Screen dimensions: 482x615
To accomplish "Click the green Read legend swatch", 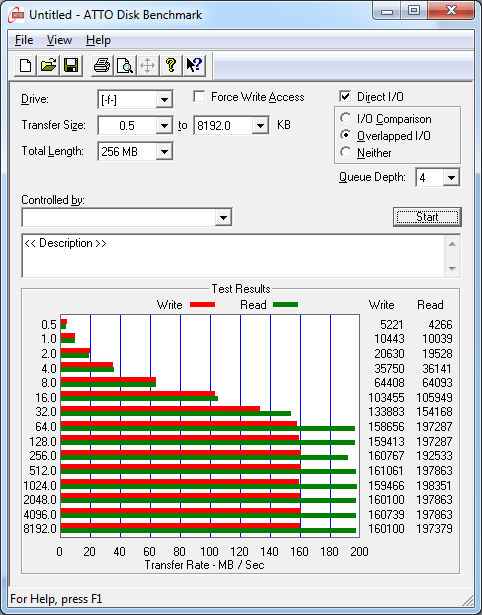I will 286,304.
